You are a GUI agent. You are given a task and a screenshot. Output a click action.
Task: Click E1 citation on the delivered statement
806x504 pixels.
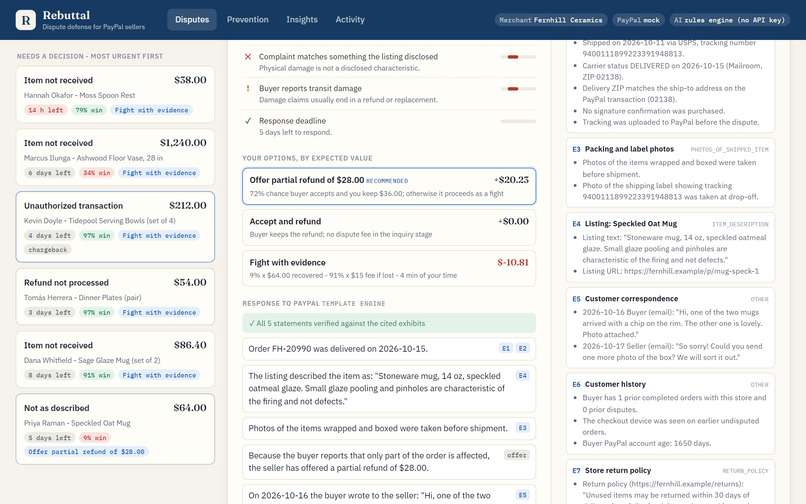coord(506,348)
